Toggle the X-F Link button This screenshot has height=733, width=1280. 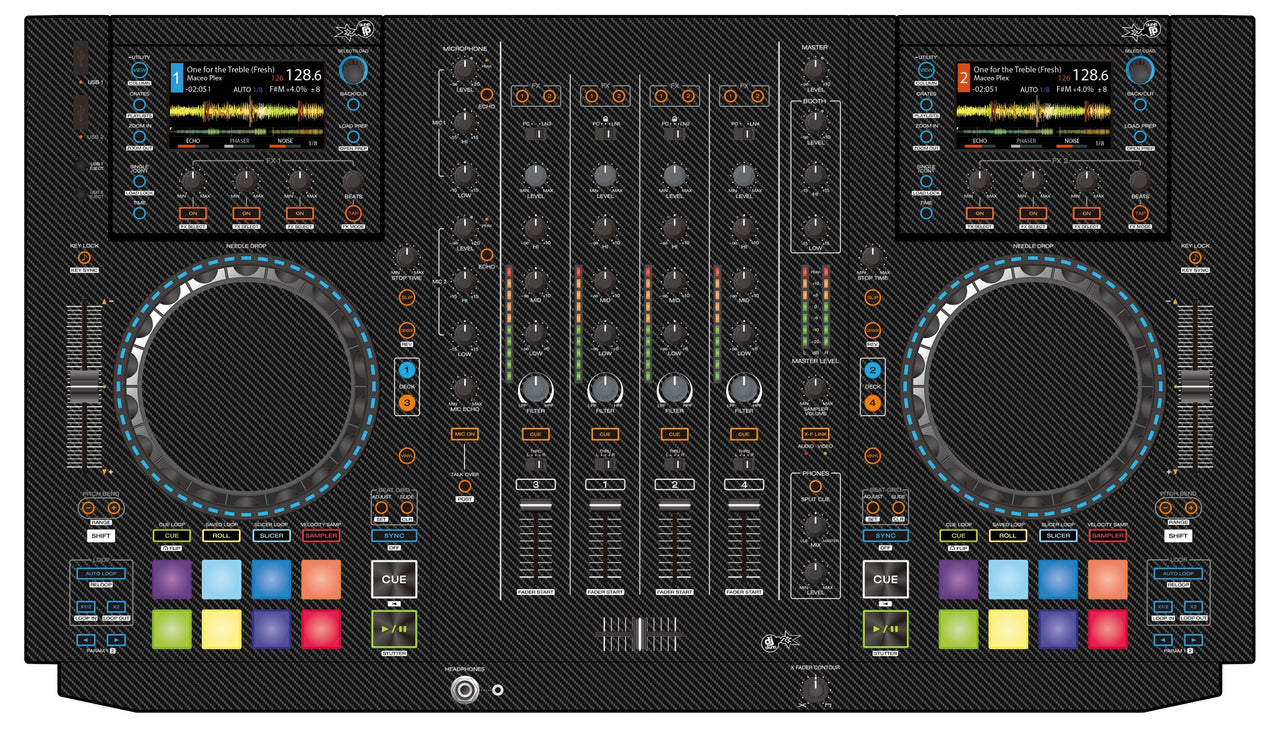pos(815,434)
